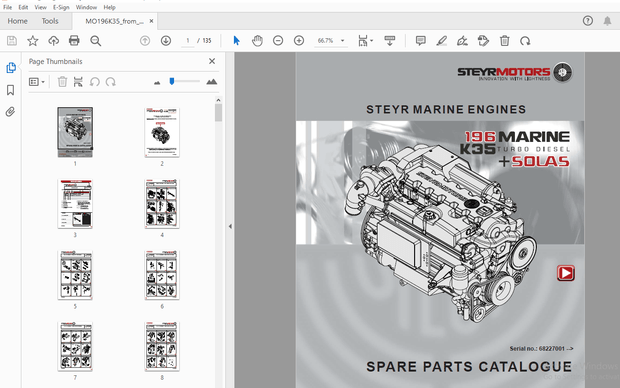The width and height of the screenshot is (620, 388).
Task: Toggle the Page Thumbnails sidebar icon
Action: [x=11, y=68]
